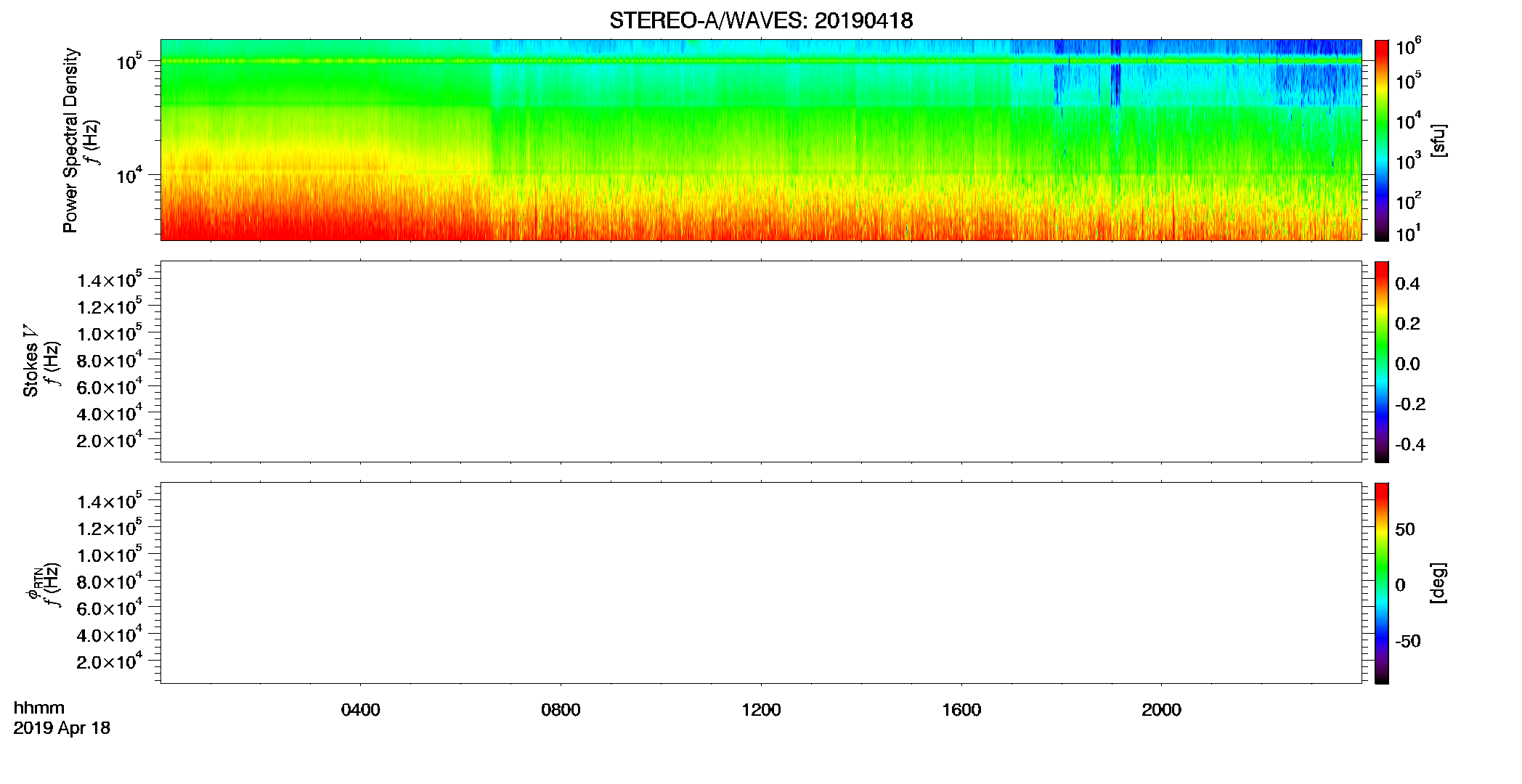The image size is (1522, 784).
Task: Click the "-0.4" Stokes V color bar label
Action: click(1410, 444)
